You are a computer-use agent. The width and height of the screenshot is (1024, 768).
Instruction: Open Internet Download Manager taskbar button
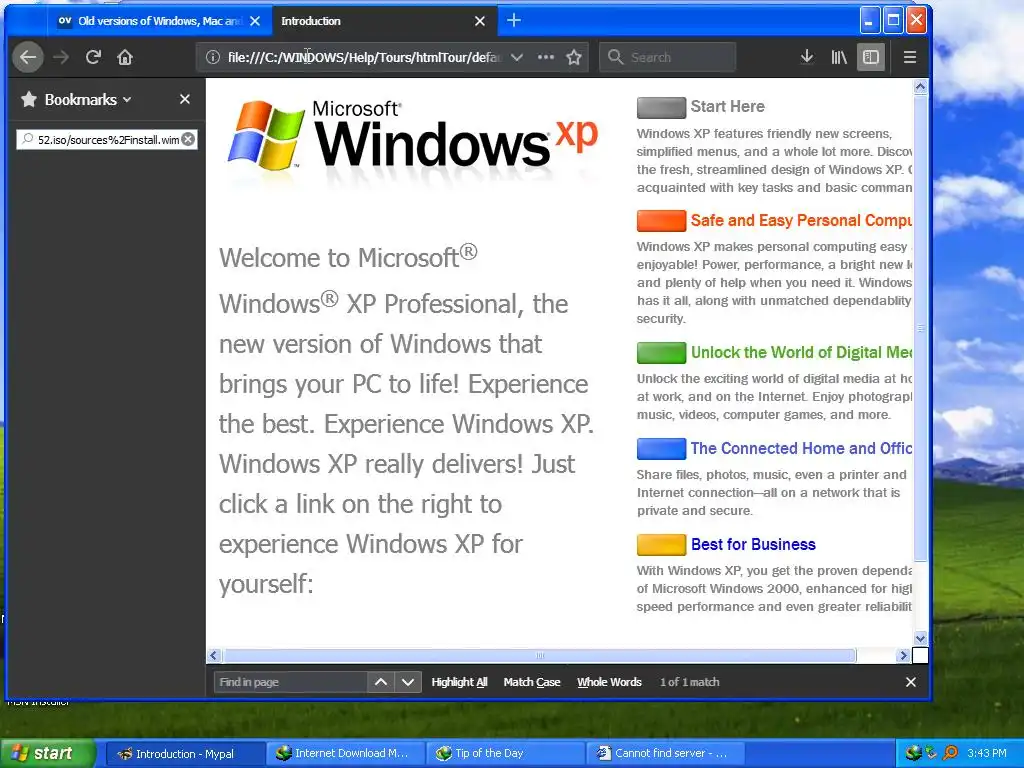coord(345,754)
